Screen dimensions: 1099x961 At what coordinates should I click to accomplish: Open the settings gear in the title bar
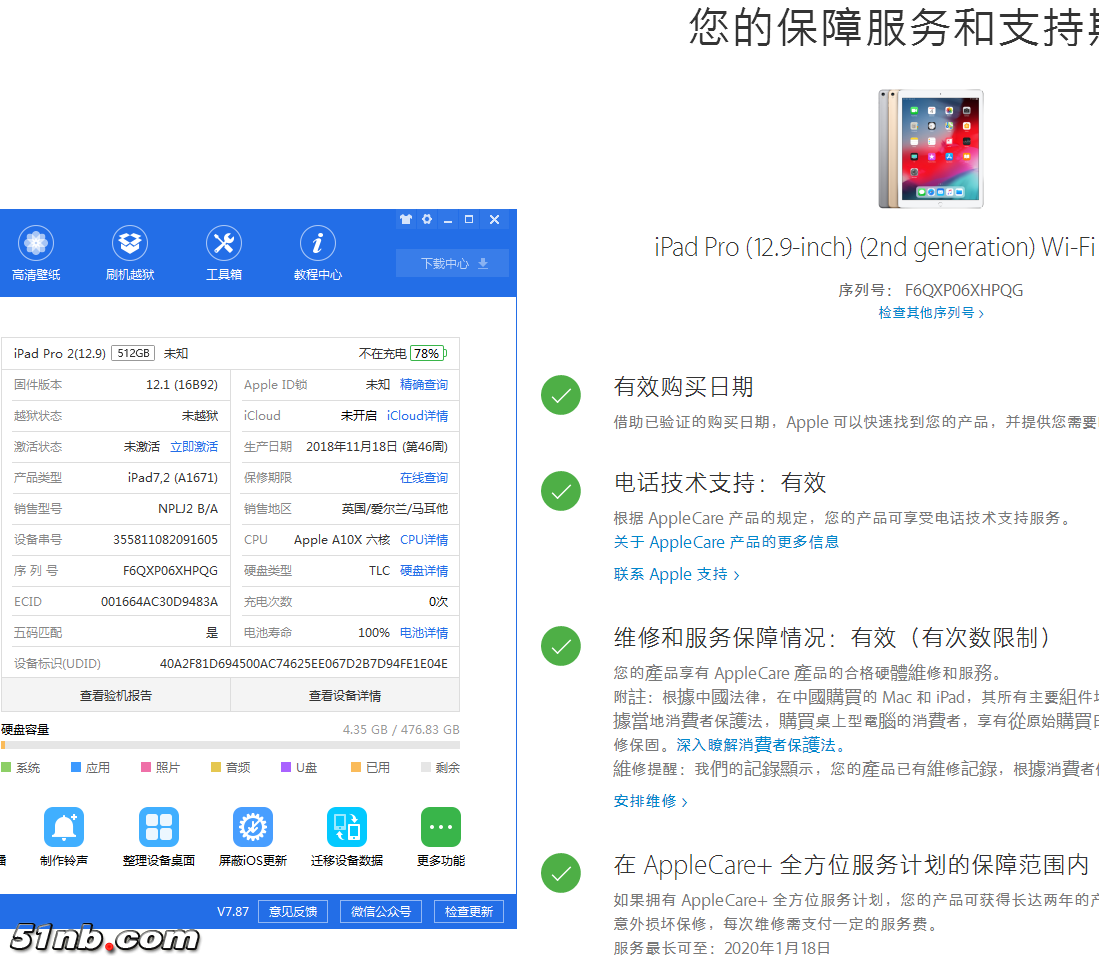[x=428, y=219]
